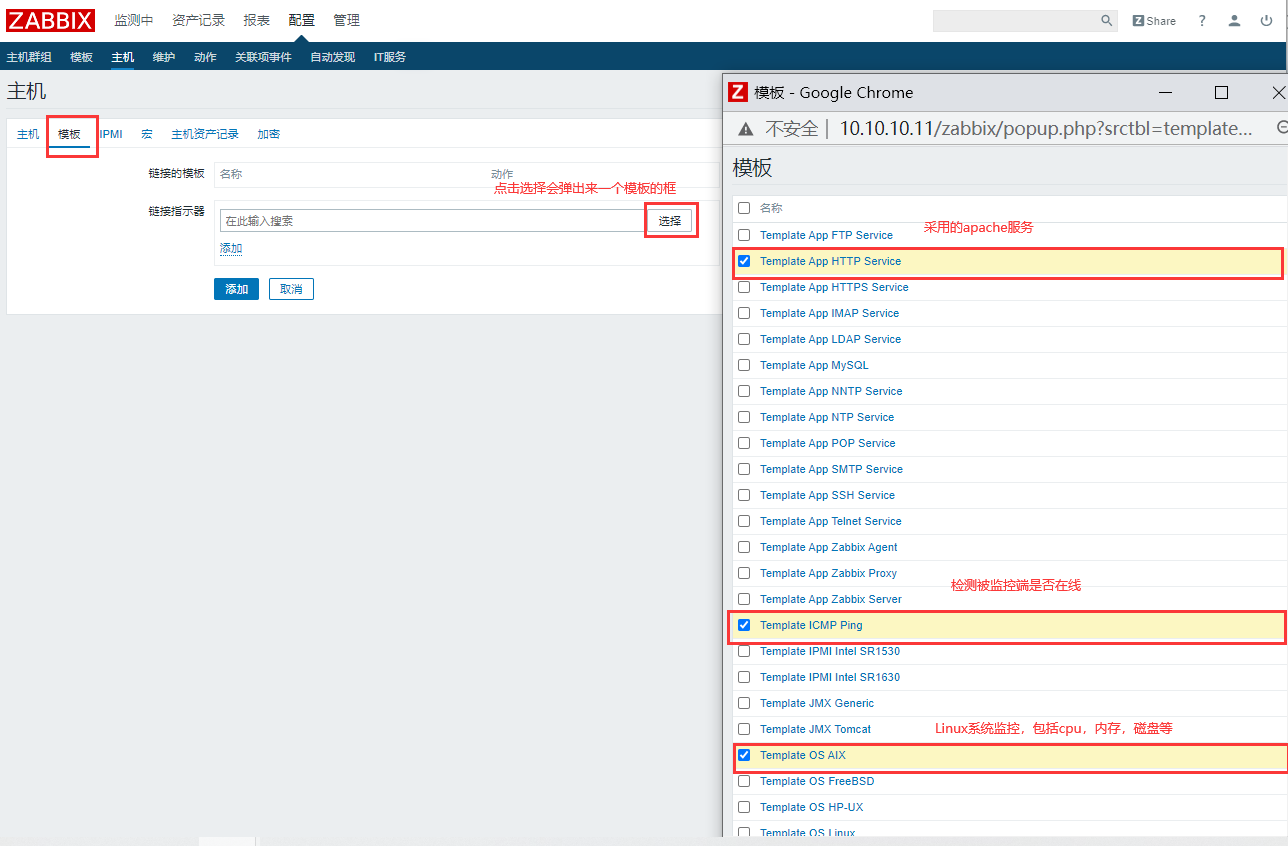Switch to the 主机资产记录 tab
The width and height of the screenshot is (1288, 846).
point(205,134)
